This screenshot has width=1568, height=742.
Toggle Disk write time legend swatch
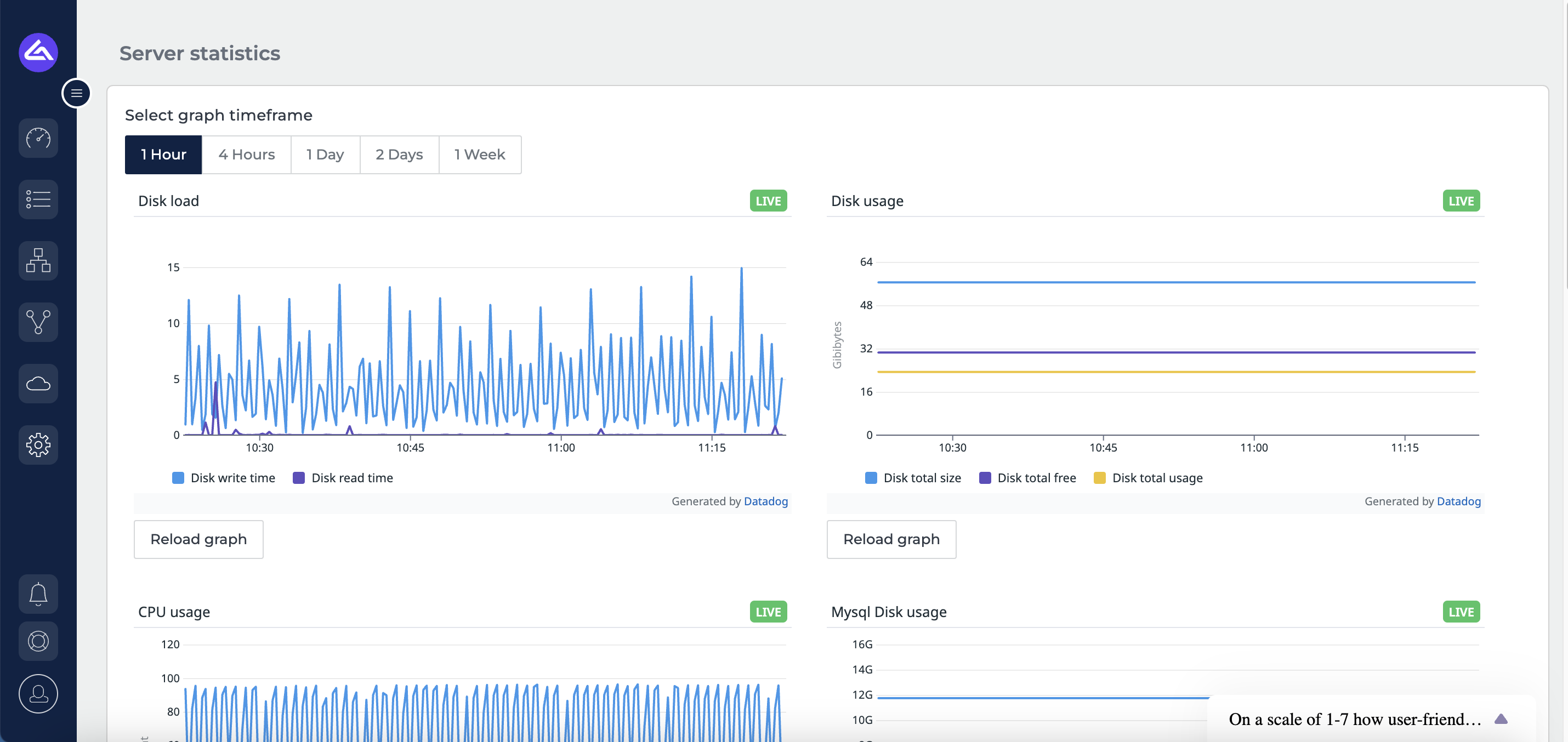coord(178,477)
